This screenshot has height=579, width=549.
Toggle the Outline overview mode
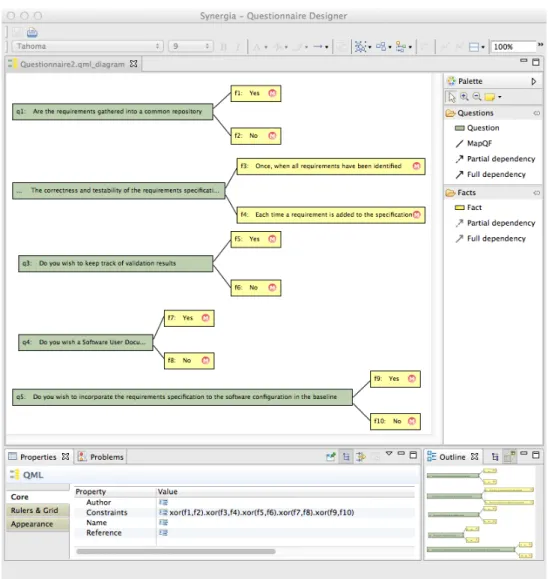510,457
